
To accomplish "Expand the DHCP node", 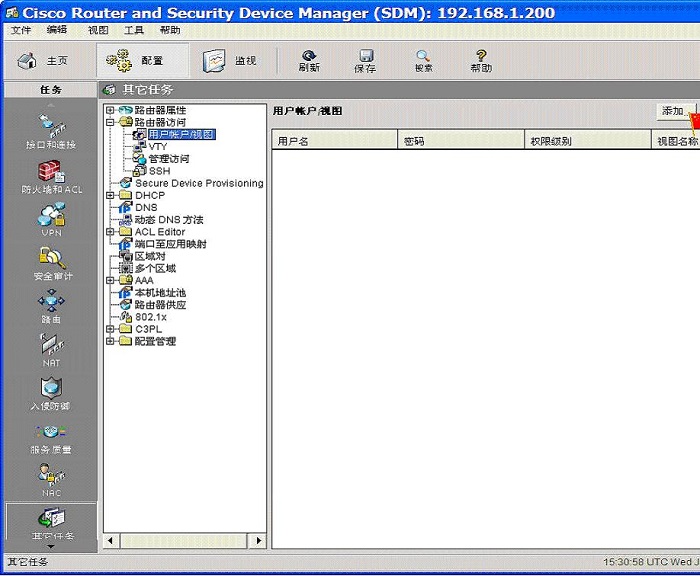I will 110,195.
